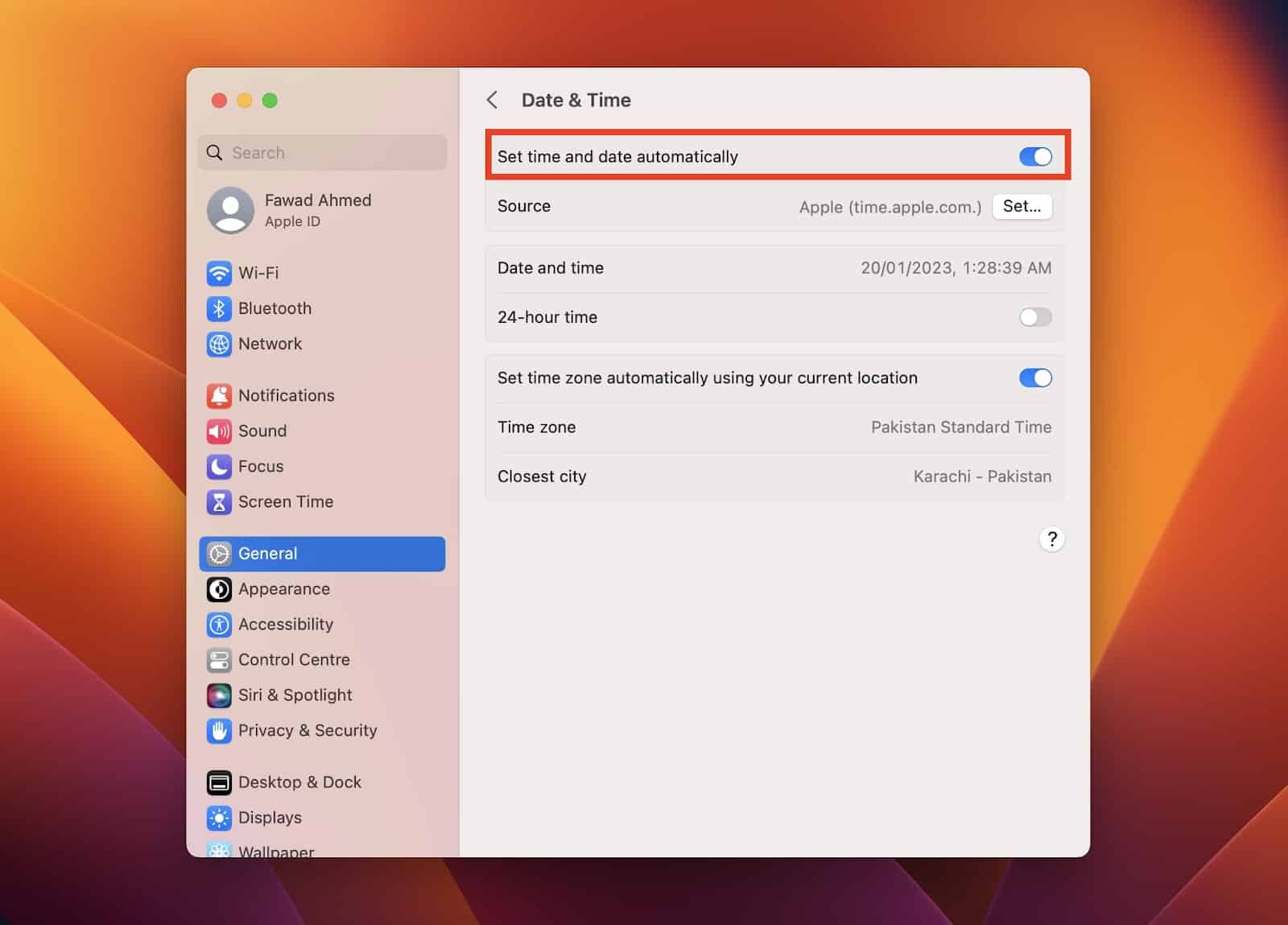
Task: Open Screen Time settings
Action: point(322,502)
